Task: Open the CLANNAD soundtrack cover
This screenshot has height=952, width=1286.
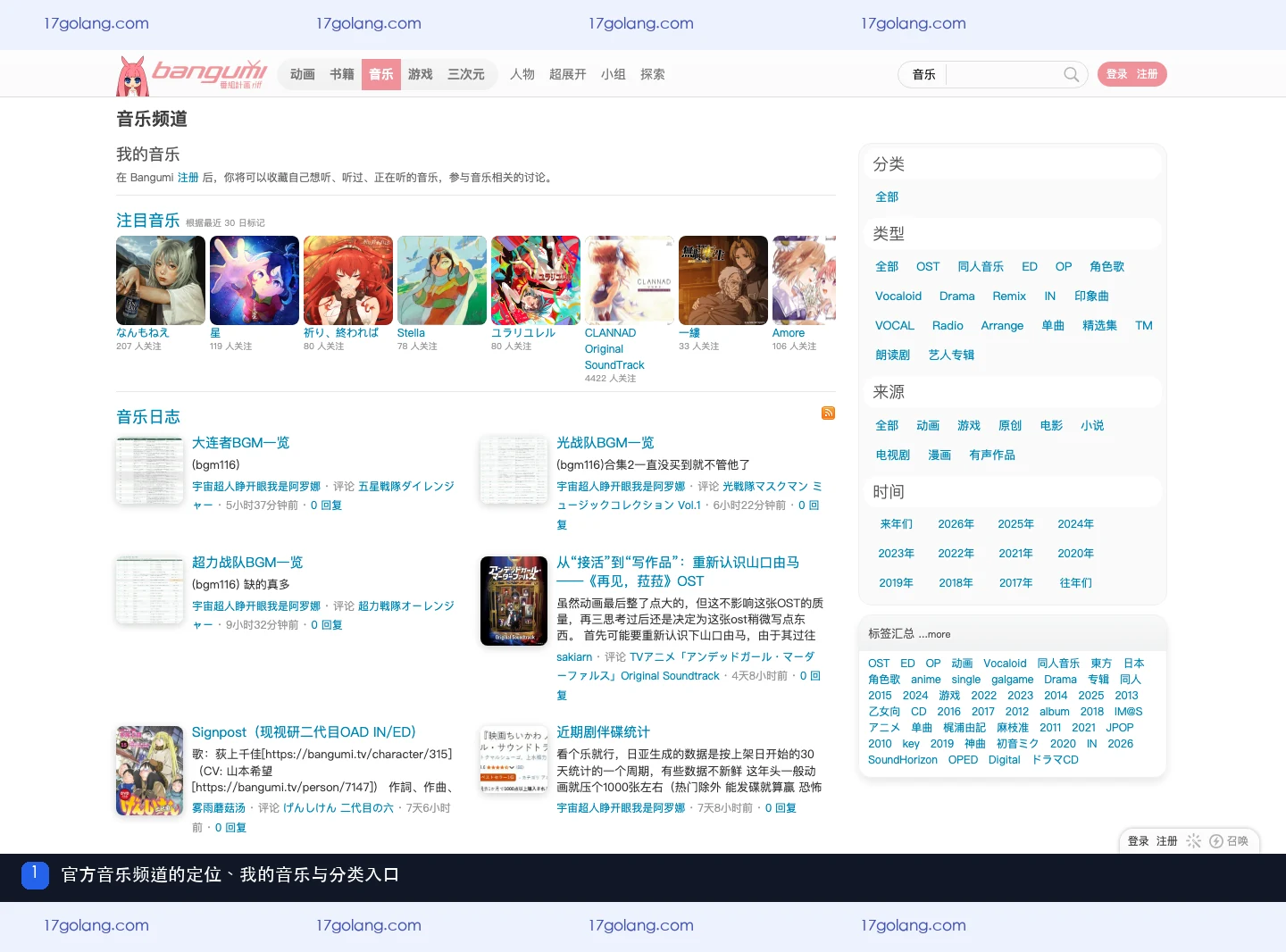Action: pos(630,280)
